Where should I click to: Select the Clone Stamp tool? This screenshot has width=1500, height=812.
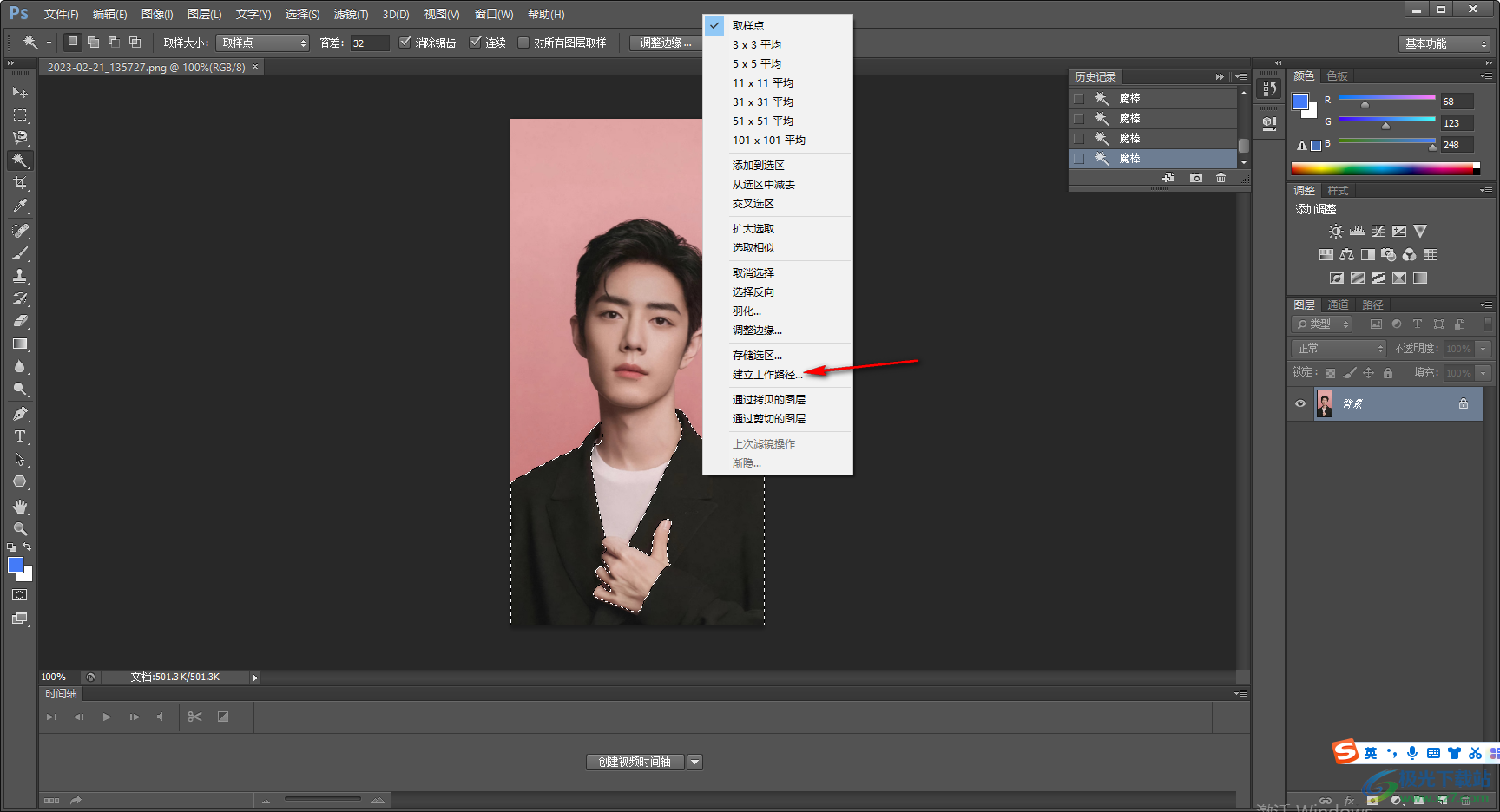[x=20, y=276]
